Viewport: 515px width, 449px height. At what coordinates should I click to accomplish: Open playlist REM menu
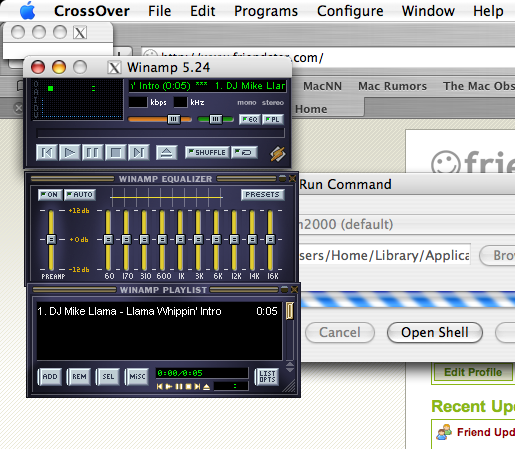(x=79, y=377)
